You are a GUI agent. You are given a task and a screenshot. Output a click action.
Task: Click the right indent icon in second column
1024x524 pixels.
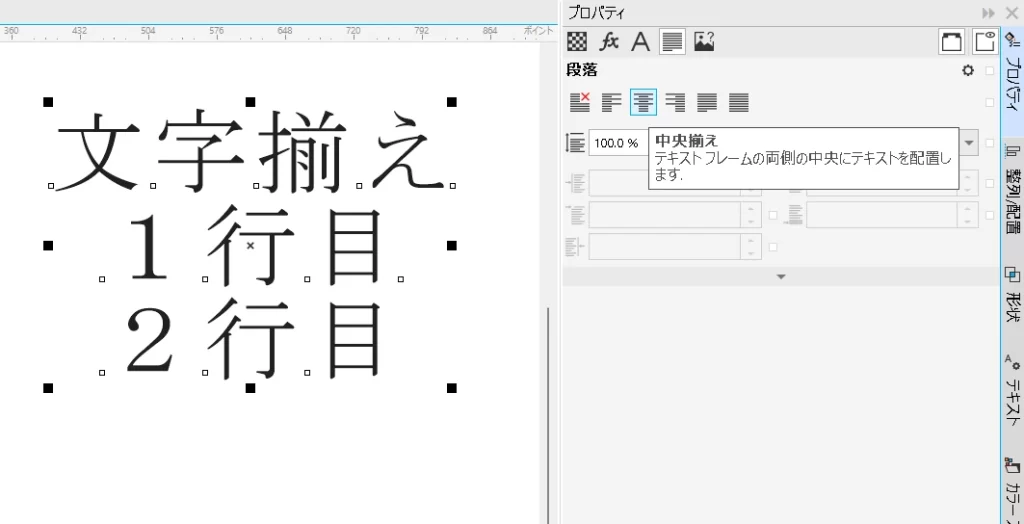tap(795, 215)
